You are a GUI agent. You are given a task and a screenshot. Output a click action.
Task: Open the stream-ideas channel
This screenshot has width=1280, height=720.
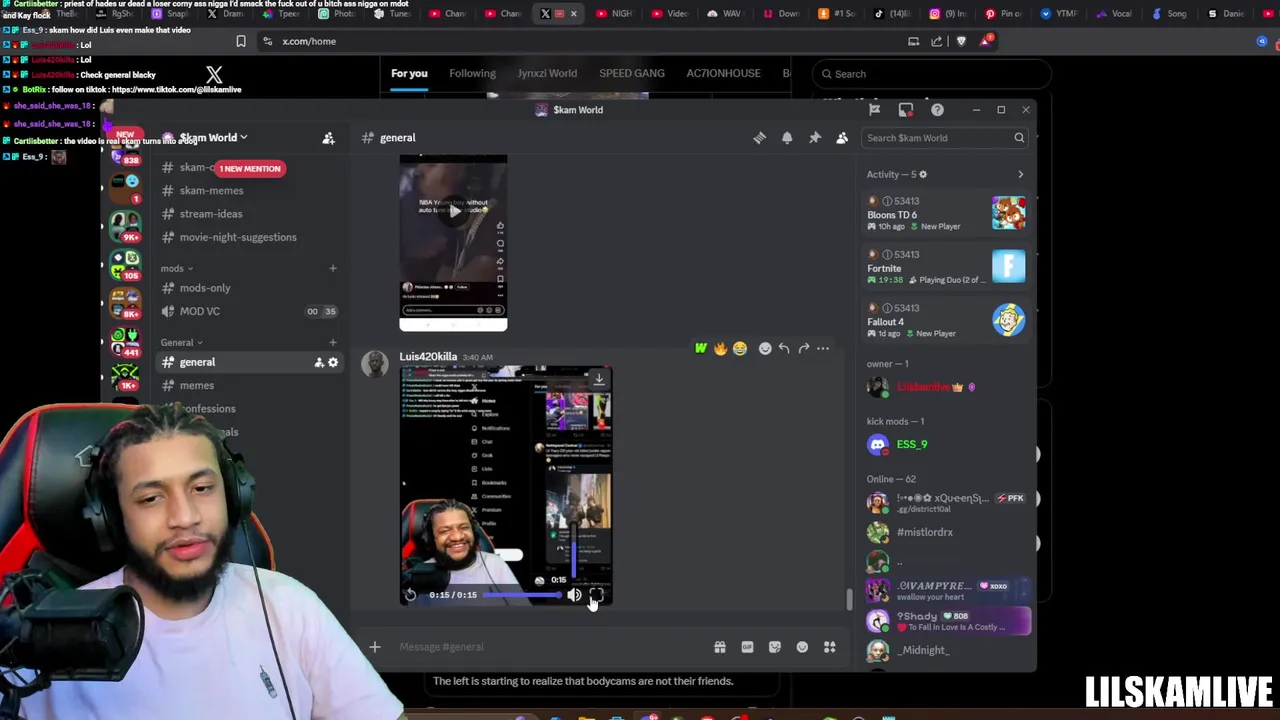pyautogui.click(x=211, y=214)
